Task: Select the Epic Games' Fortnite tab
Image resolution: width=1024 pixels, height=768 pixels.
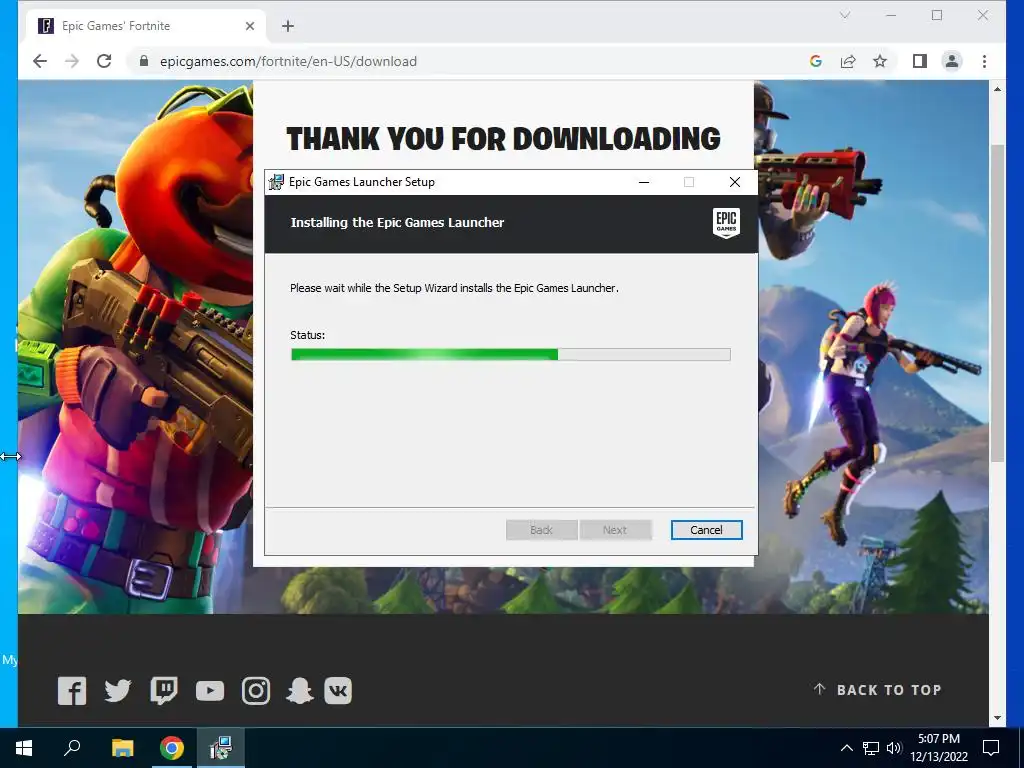Action: [x=146, y=26]
